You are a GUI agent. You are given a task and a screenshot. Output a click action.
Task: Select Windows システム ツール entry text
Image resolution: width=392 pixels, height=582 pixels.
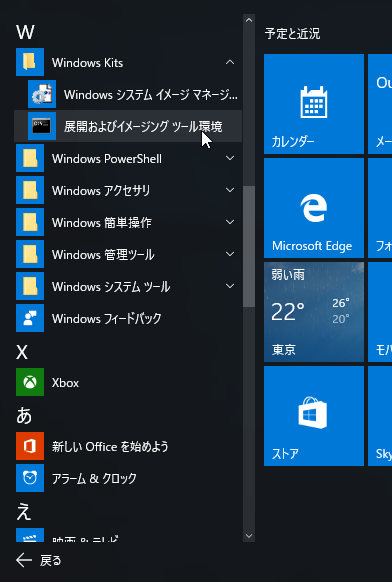click(x=111, y=287)
